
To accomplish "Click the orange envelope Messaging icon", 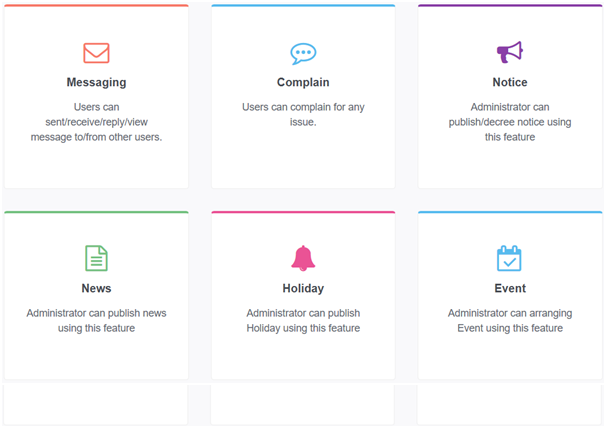I will 96,53.
